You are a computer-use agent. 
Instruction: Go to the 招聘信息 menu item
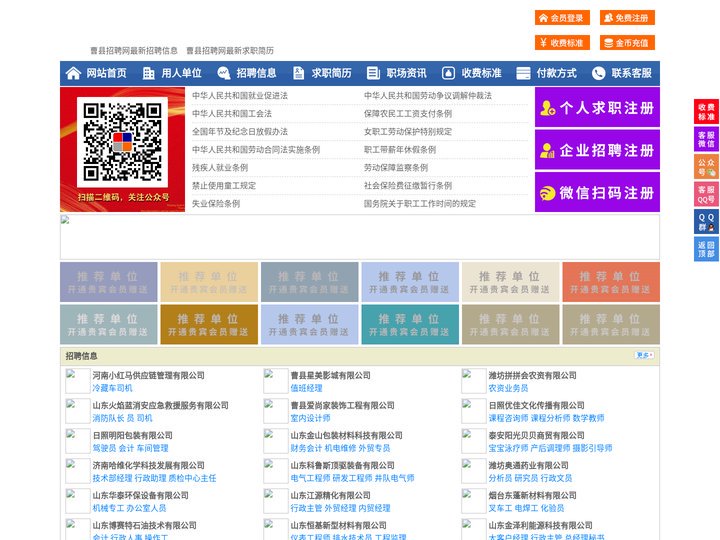pyautogui.click(x=256, y=73)
